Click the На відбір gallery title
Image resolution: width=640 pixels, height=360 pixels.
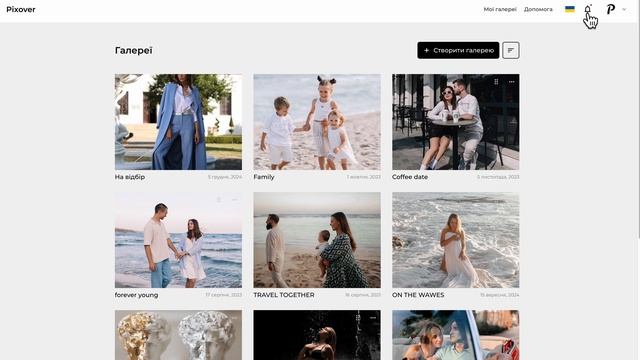pos(130,177)
